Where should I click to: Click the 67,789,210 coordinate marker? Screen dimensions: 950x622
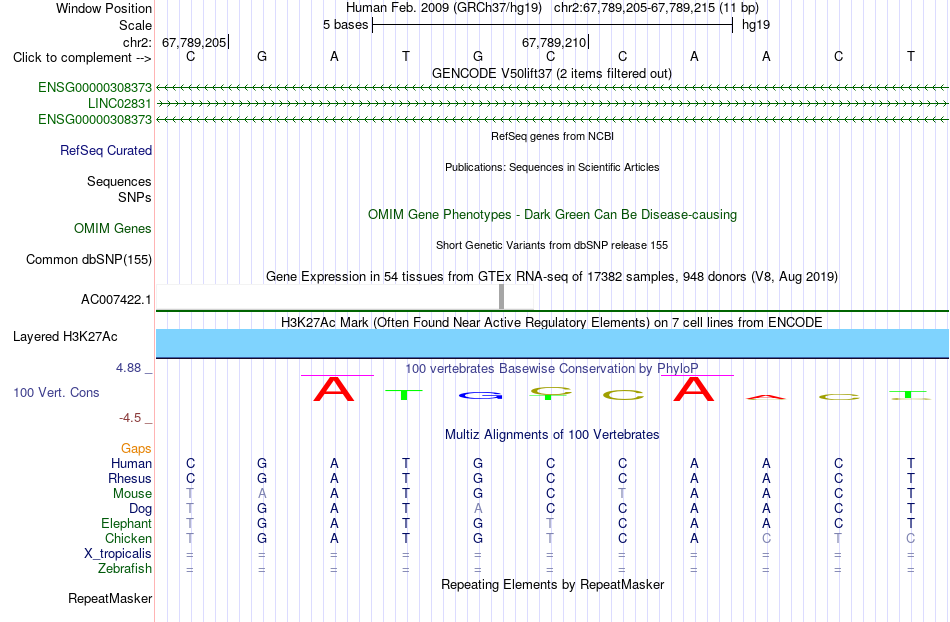(554, 42)
